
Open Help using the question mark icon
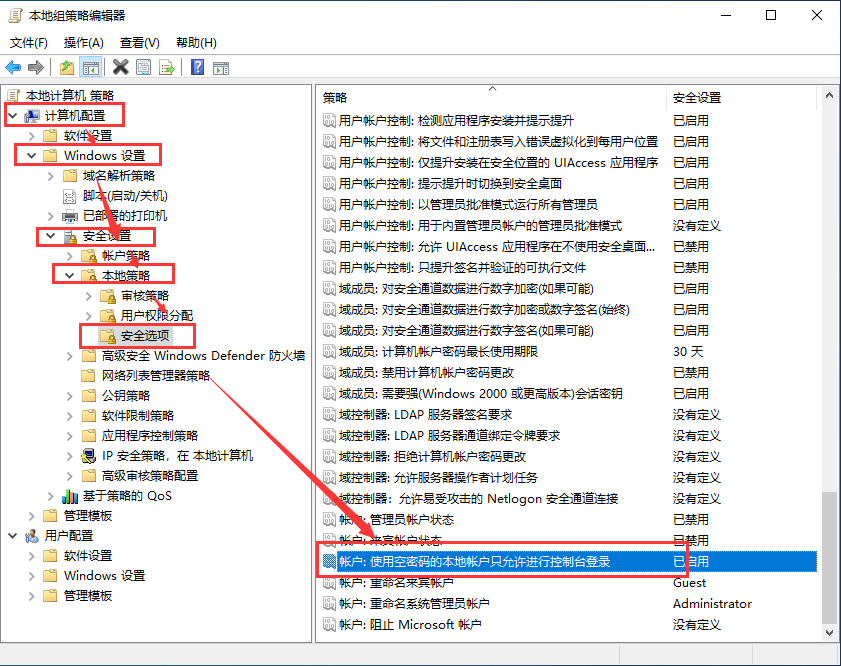click(x=198, y=67)
